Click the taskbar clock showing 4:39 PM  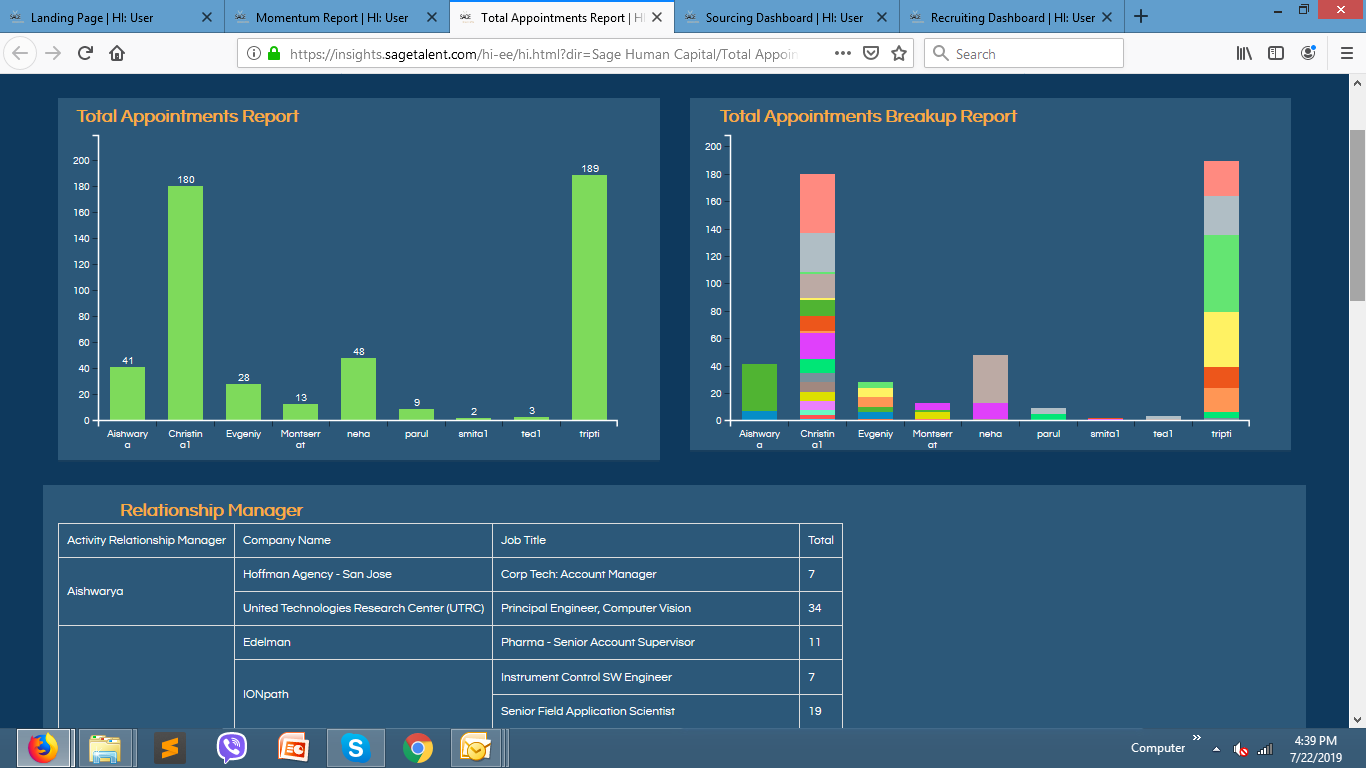[1315, 748]
